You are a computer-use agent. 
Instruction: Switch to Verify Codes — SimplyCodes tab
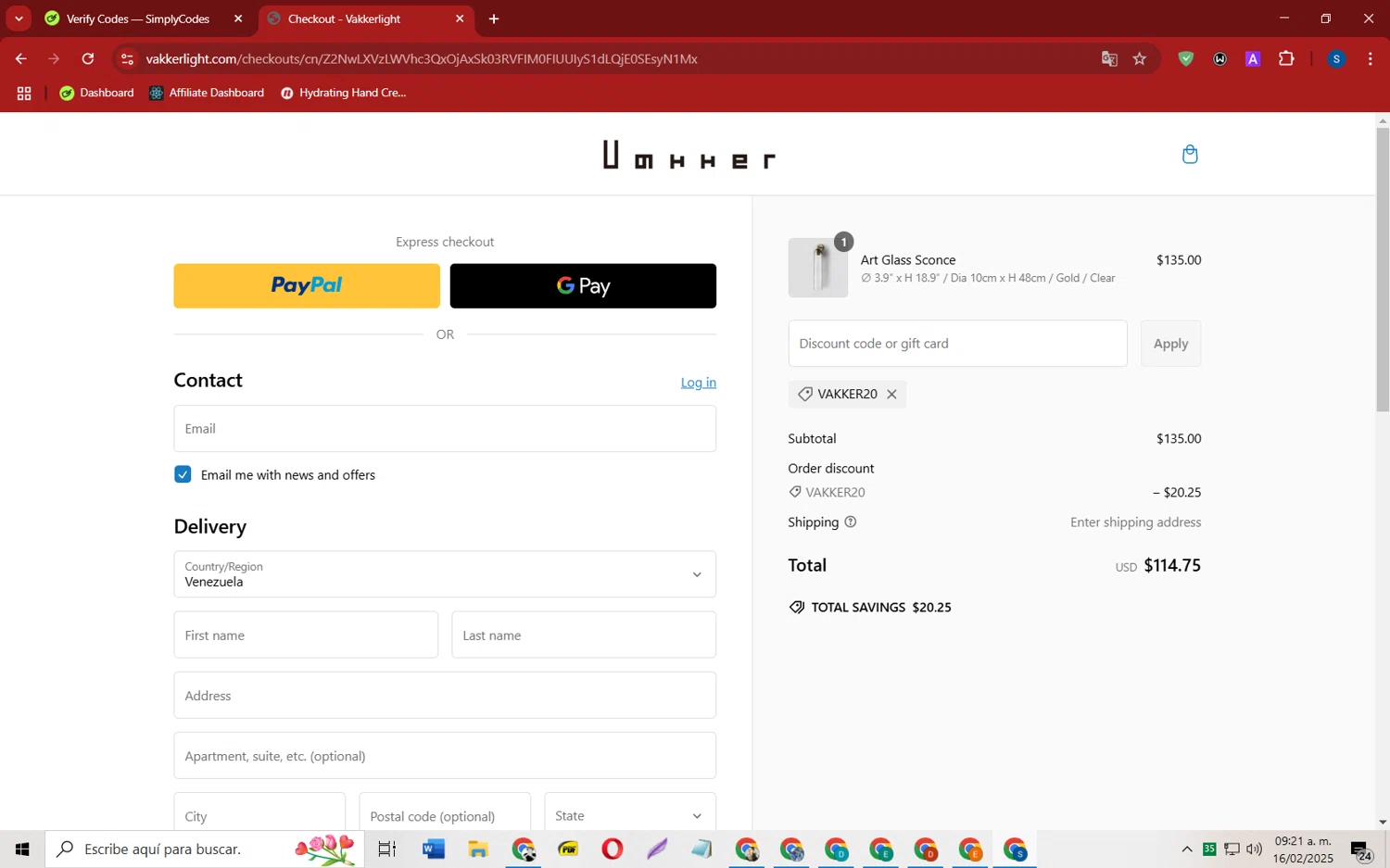click(x=138, y=19)
